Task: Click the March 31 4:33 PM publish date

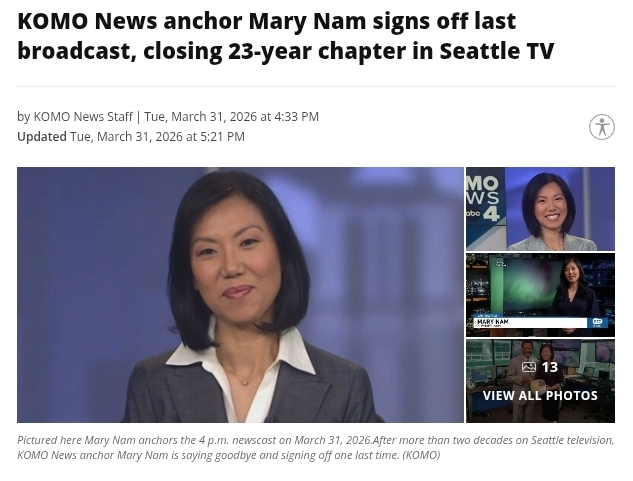Action: pos(231,117)
